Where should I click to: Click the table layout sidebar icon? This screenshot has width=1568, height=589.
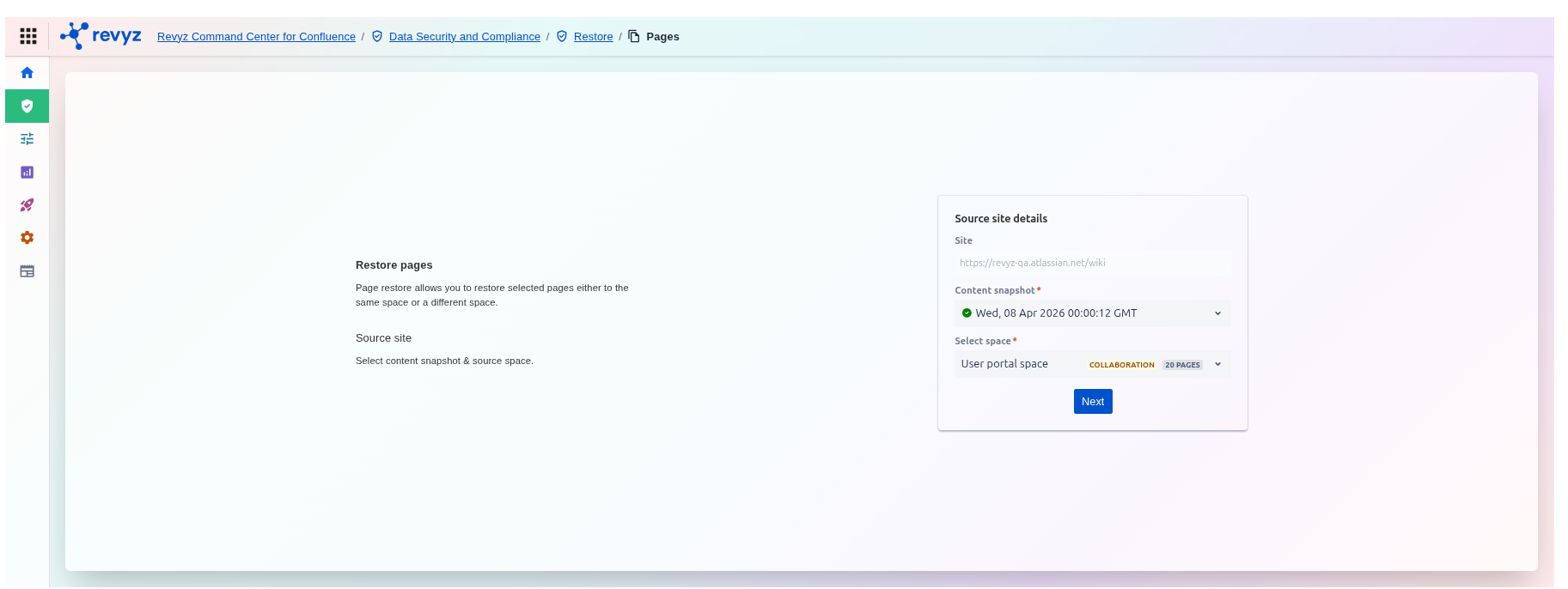(27, 271)
